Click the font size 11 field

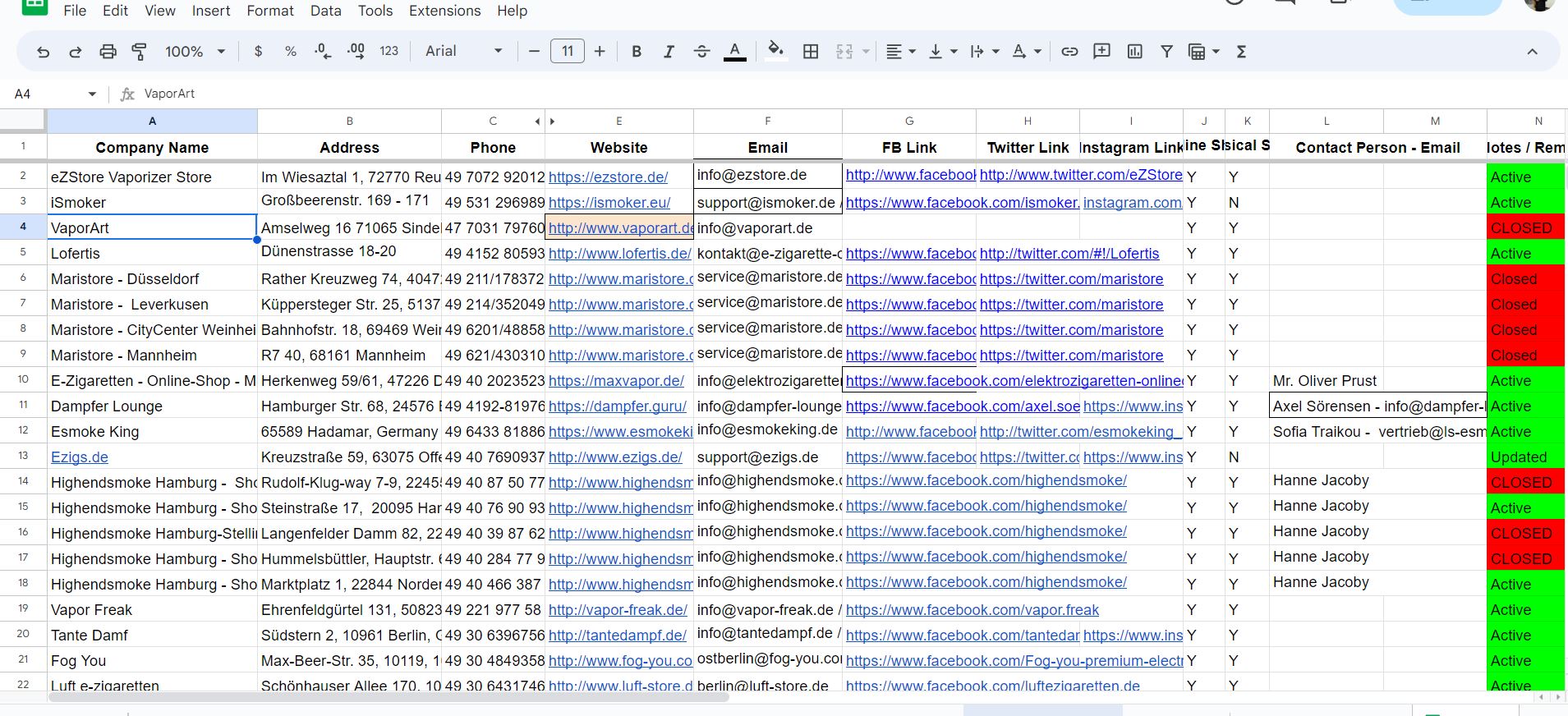(568, 52)
